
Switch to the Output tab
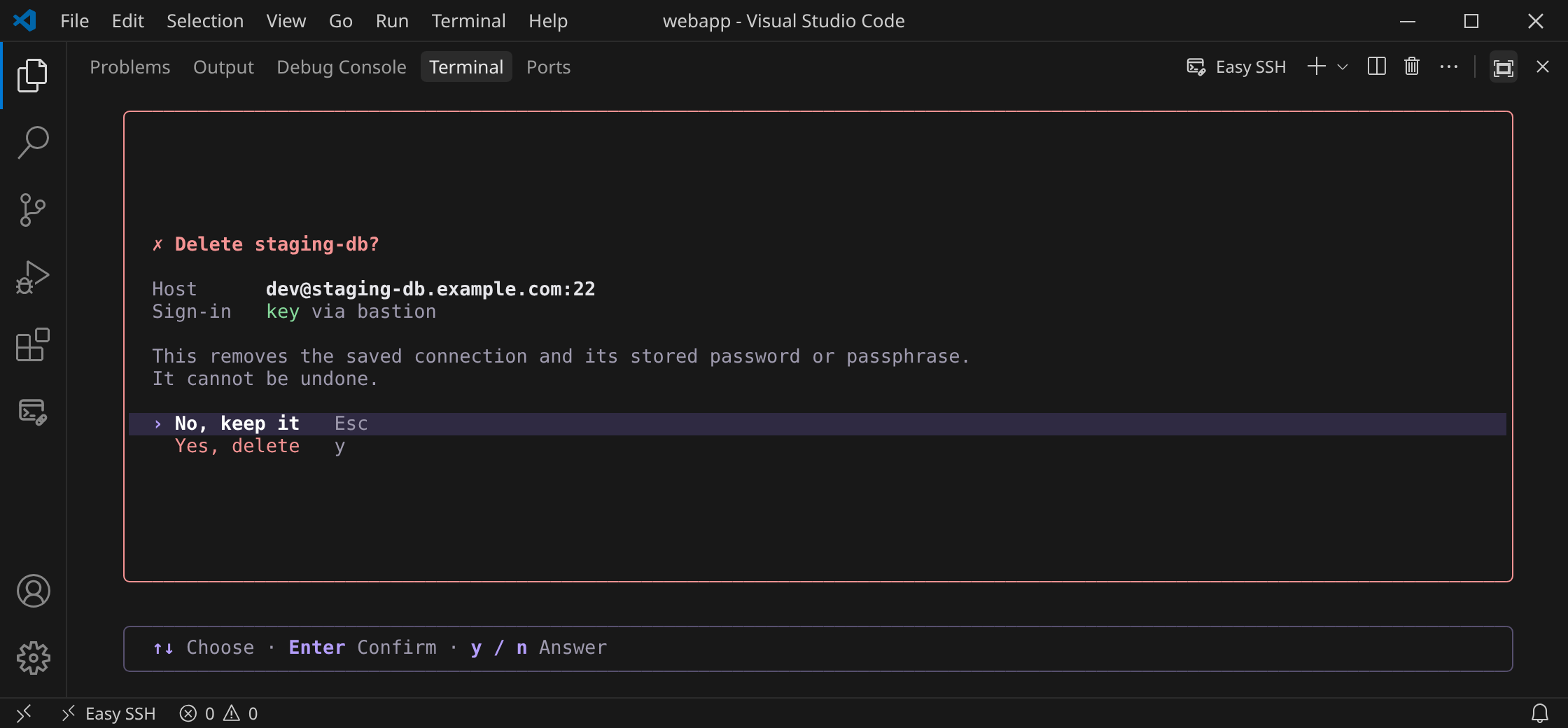pos(223,66)
